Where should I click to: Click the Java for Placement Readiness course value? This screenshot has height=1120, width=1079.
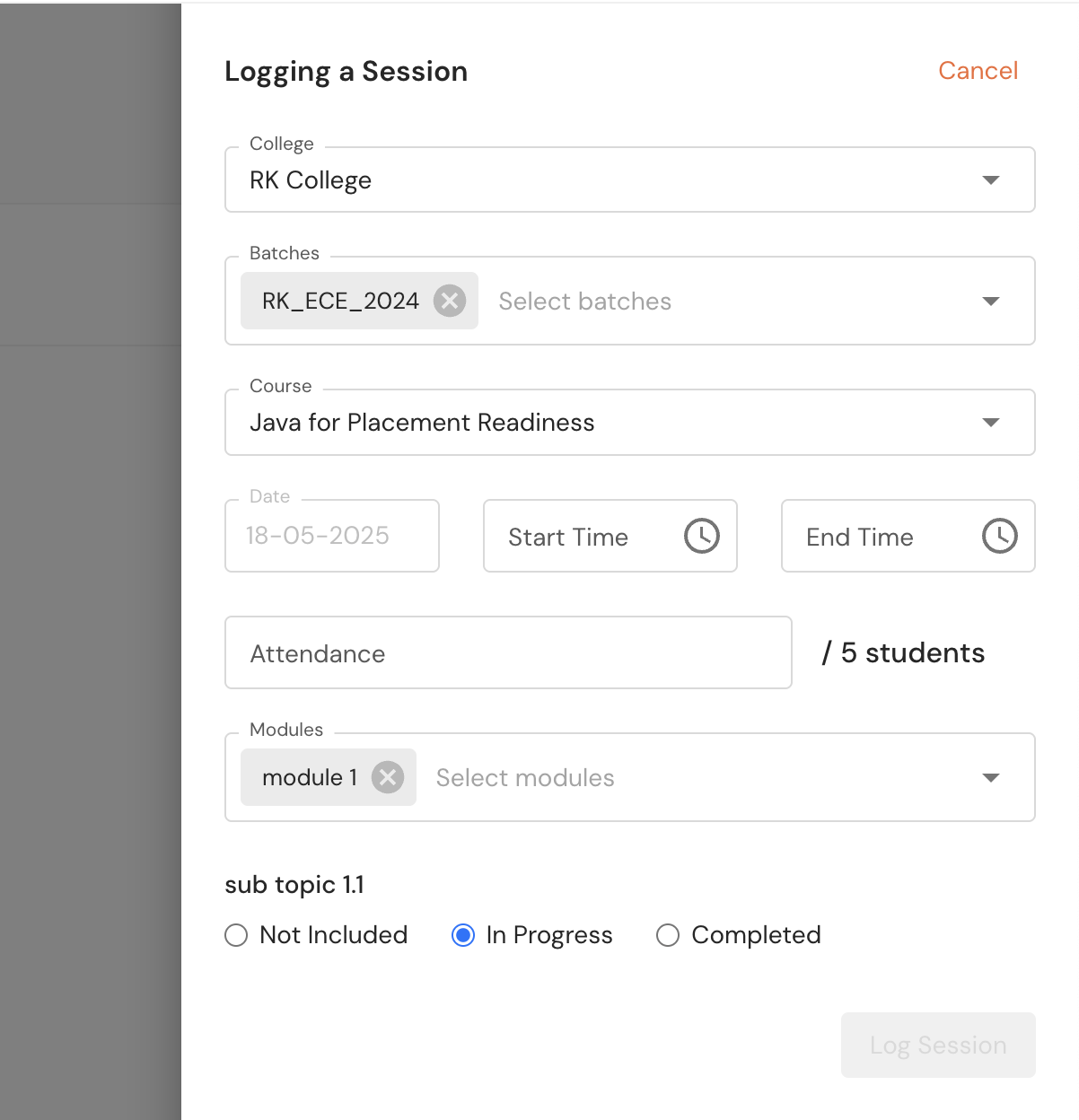[422, 423]
